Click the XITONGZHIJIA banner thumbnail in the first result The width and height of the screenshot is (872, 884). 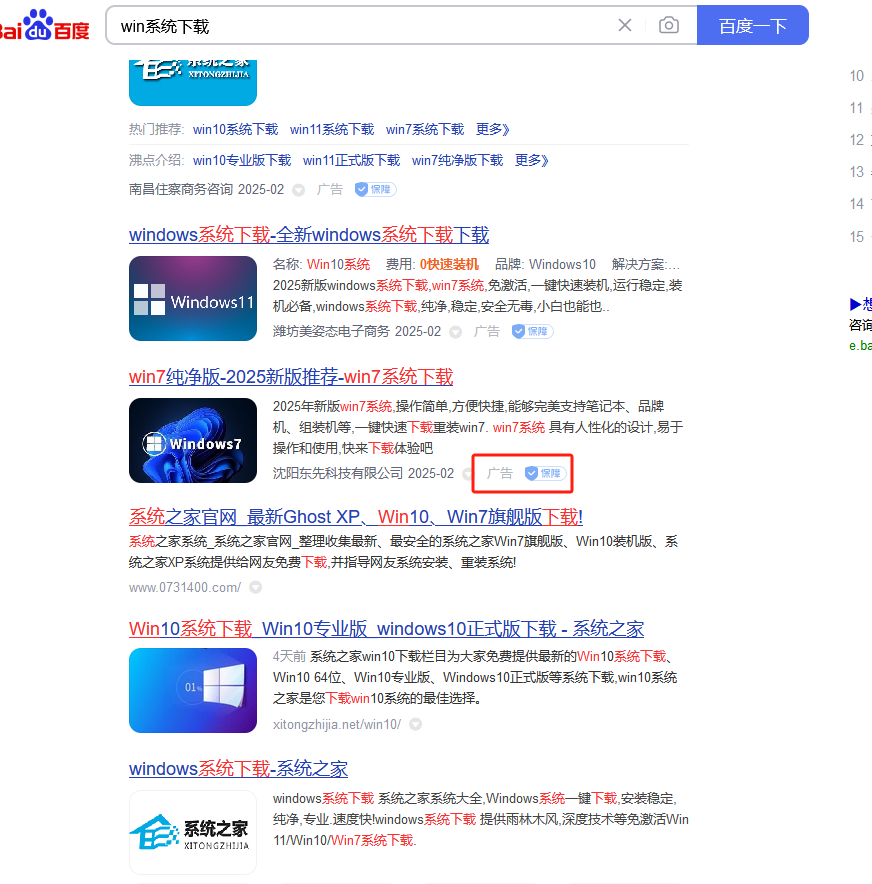click(x=193, y=82)
